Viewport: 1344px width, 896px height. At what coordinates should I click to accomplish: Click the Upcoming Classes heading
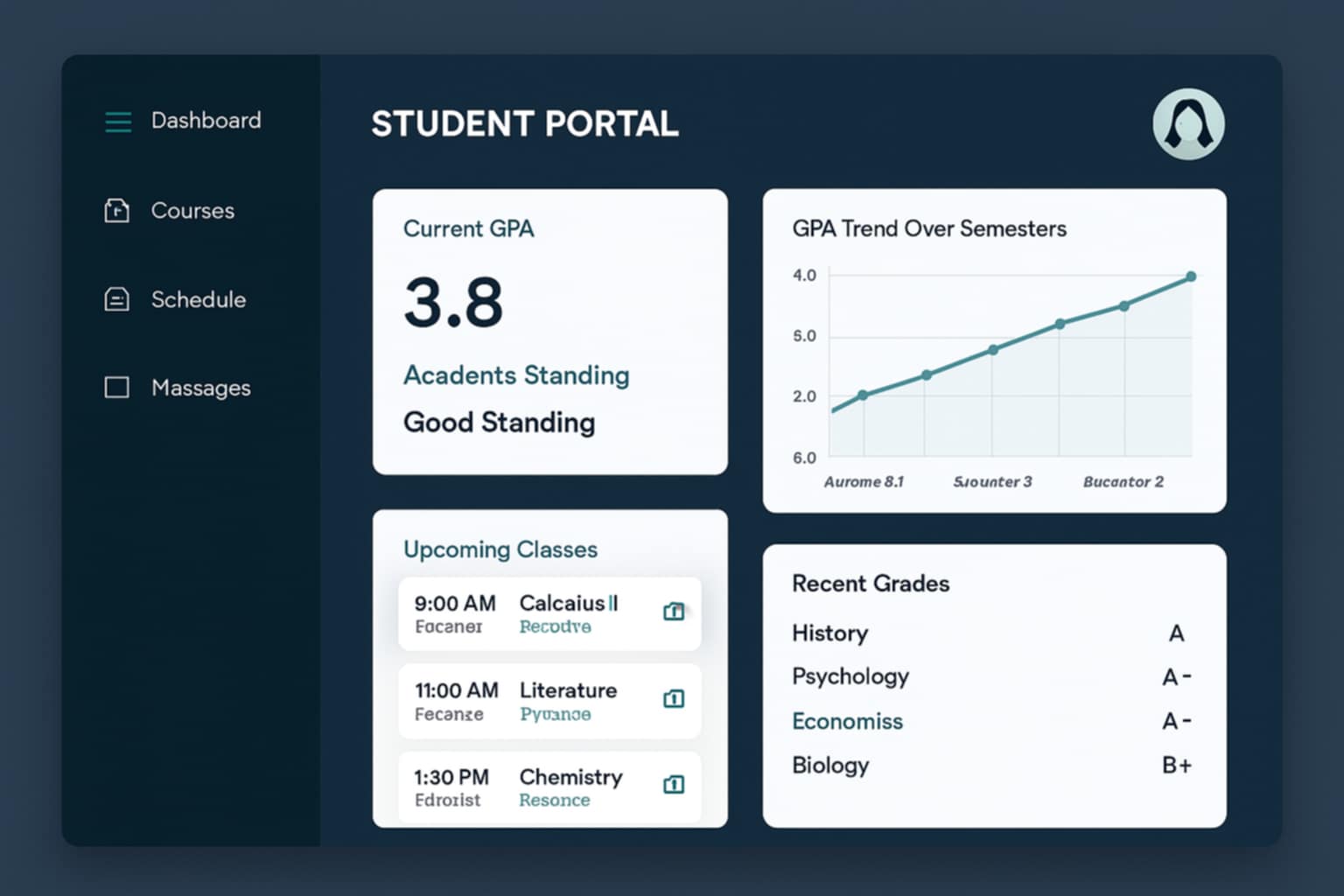click(500, 549)
